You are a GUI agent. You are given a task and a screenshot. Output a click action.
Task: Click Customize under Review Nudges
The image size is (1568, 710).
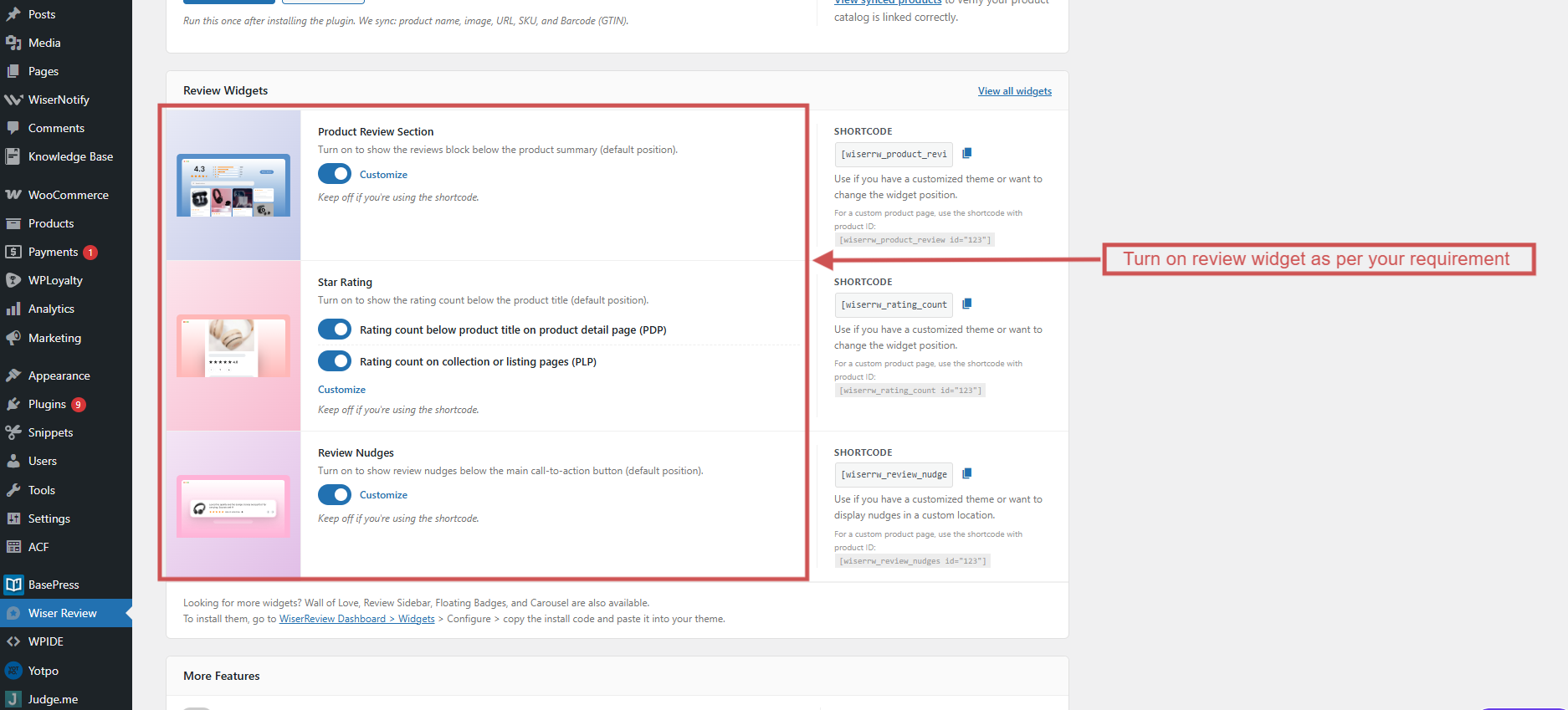coord(383,495)
